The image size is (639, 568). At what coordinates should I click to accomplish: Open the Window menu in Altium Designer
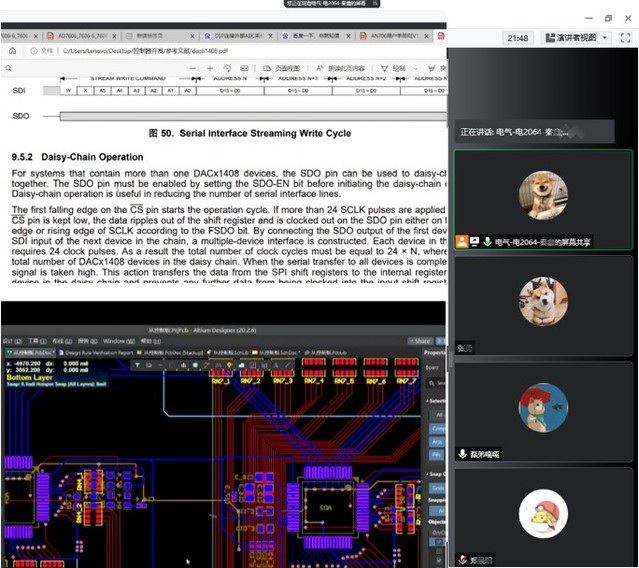point(112,341)
